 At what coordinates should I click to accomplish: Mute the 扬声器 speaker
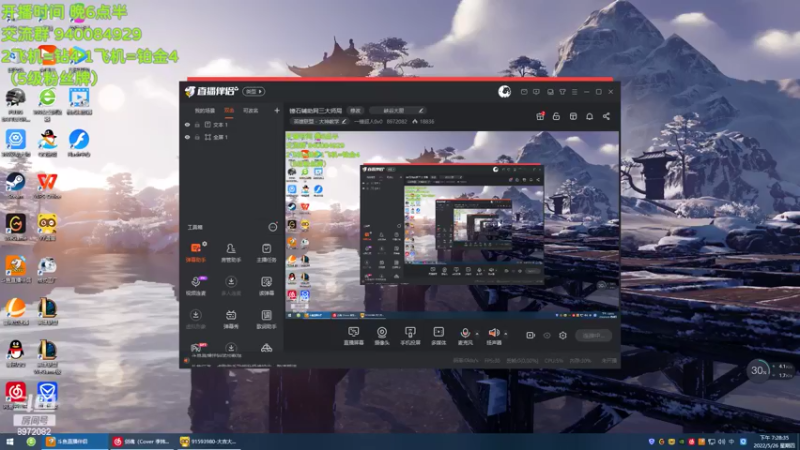pyautogui.click(x=493, y=336)
